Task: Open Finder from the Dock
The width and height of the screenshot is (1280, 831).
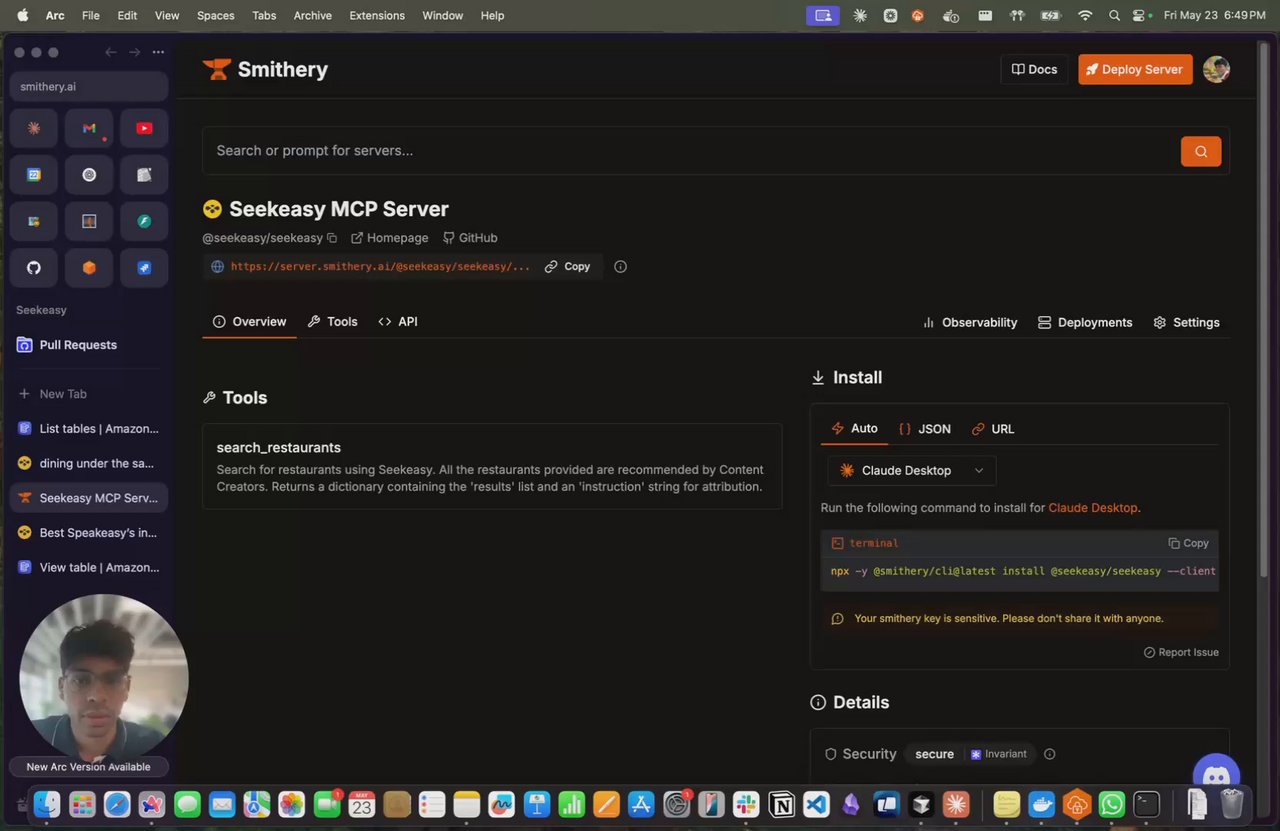Action: 47,803
